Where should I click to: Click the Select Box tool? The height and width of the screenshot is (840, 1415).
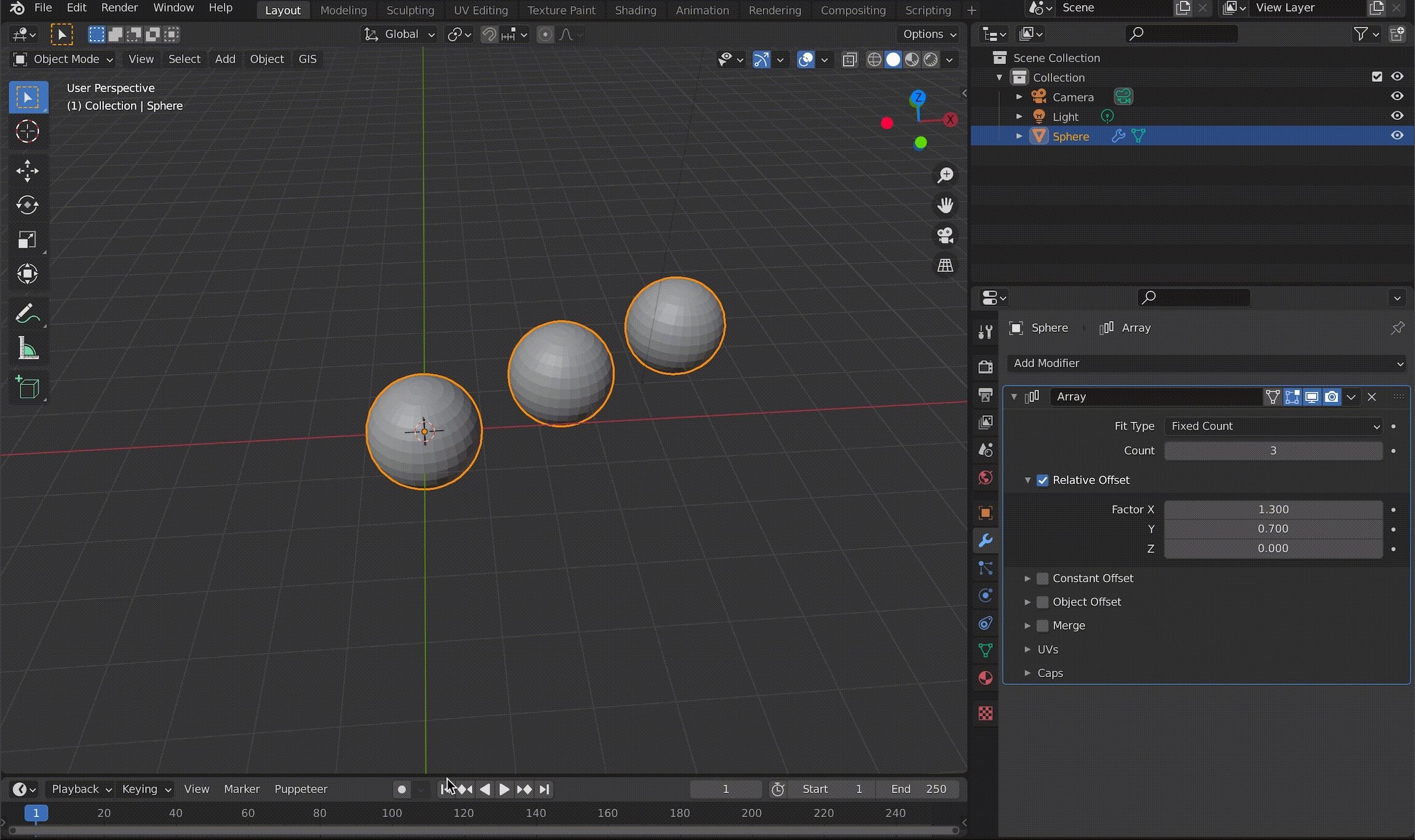point(27,97)
